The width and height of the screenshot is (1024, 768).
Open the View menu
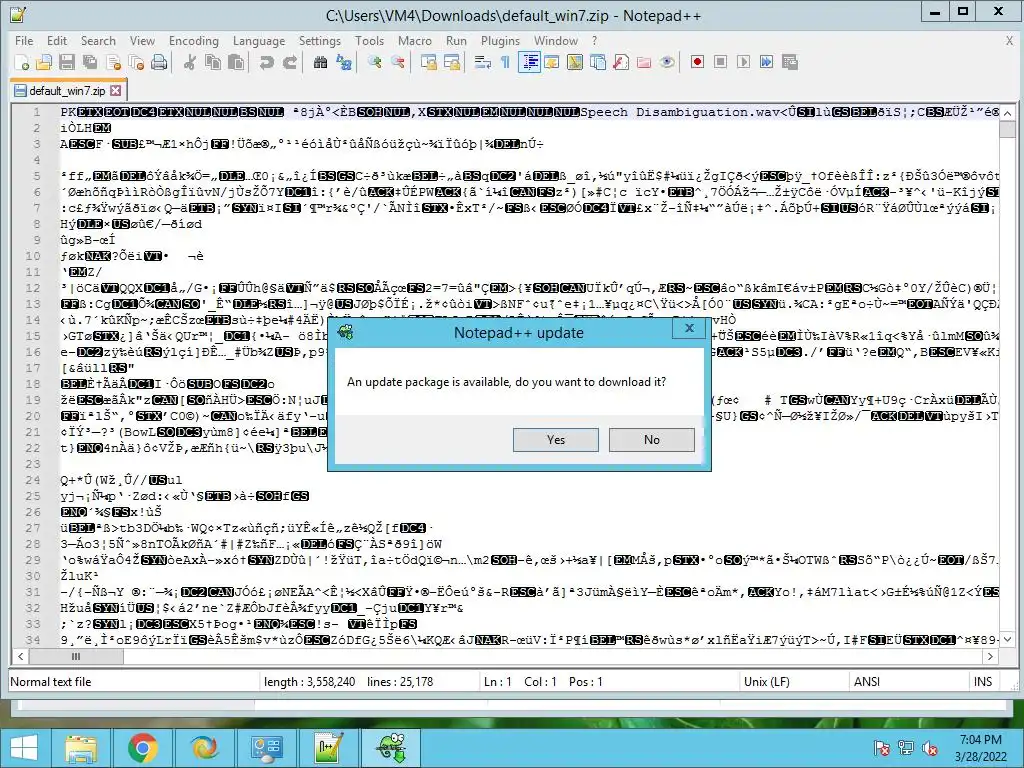pos(142,40)
